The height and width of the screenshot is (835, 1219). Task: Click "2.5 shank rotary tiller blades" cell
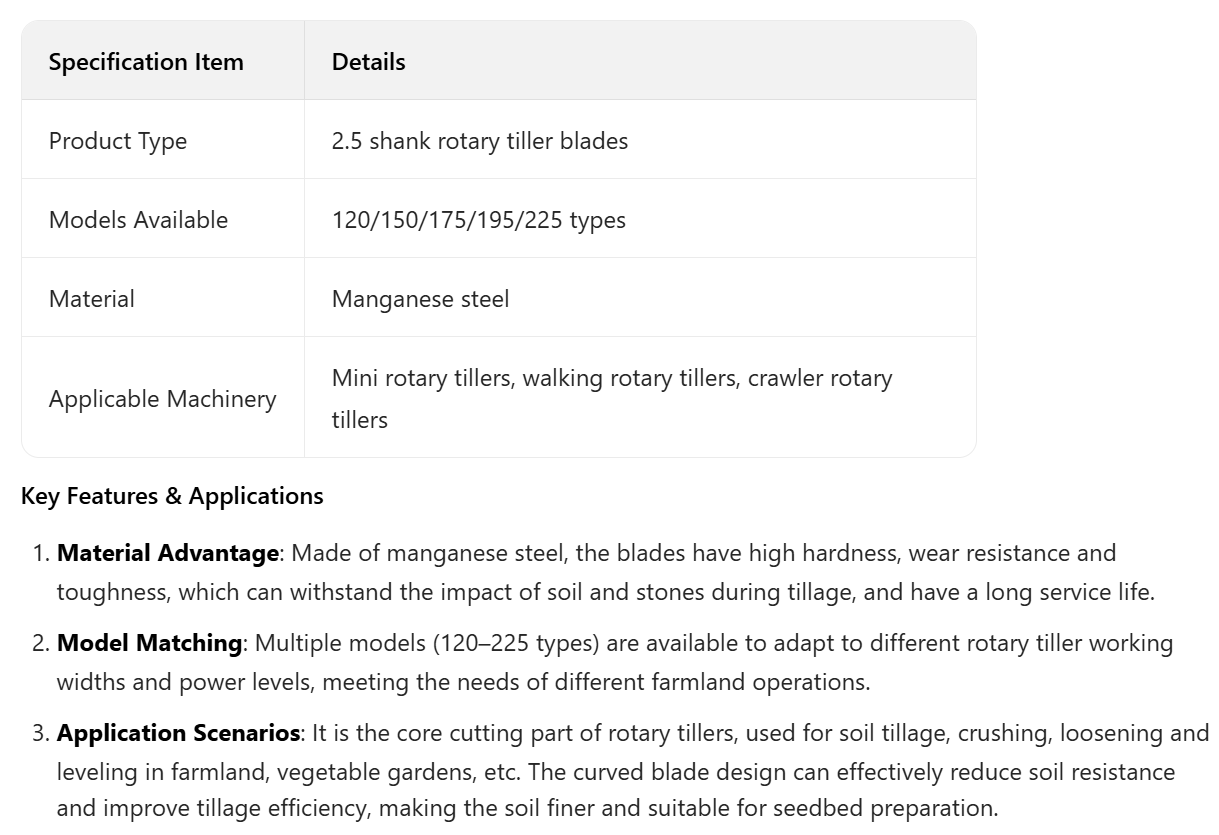tap(479, 141)
